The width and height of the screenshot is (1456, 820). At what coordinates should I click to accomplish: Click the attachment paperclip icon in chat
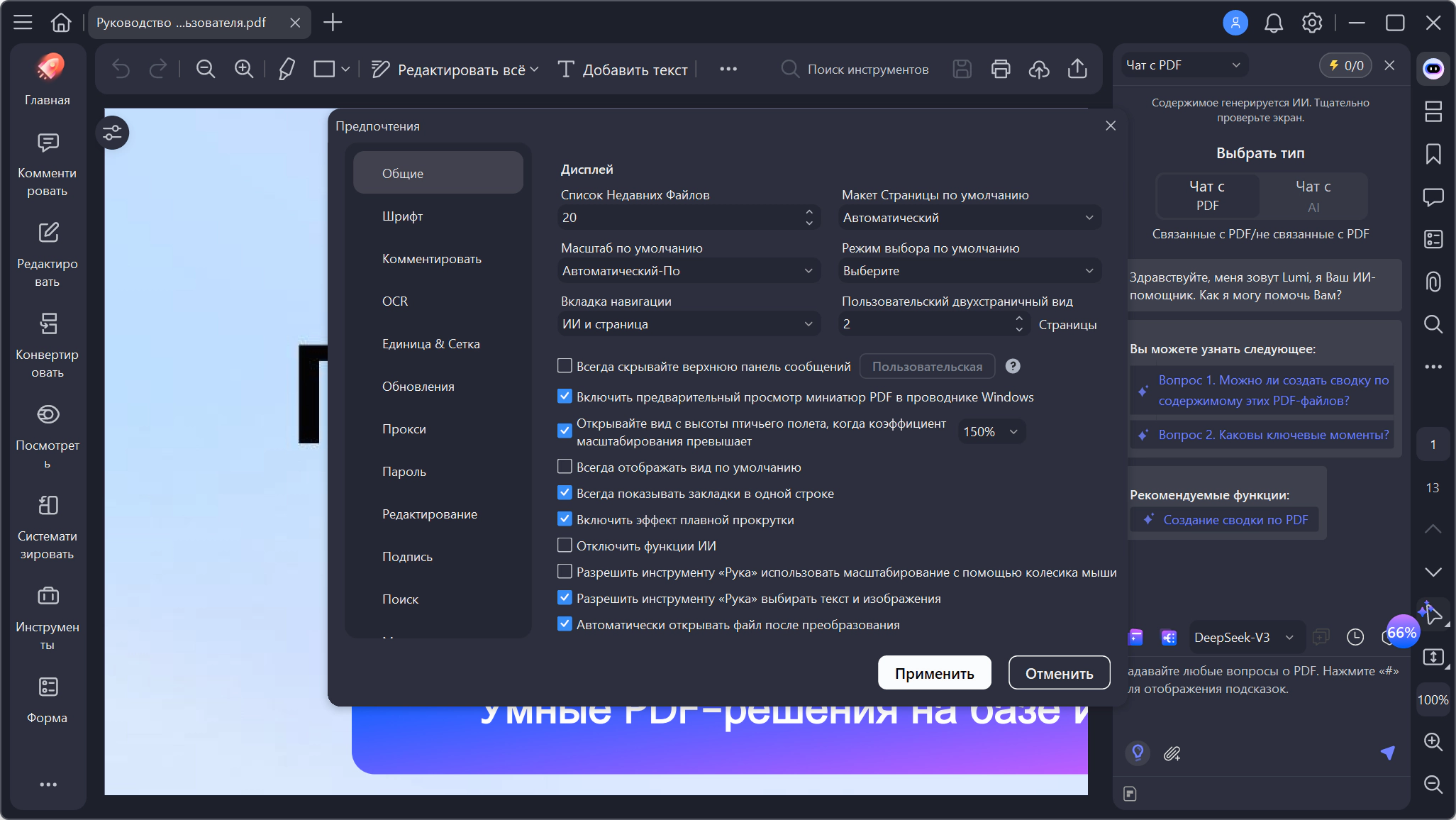pyautogui.click(x=1172, y=753)
